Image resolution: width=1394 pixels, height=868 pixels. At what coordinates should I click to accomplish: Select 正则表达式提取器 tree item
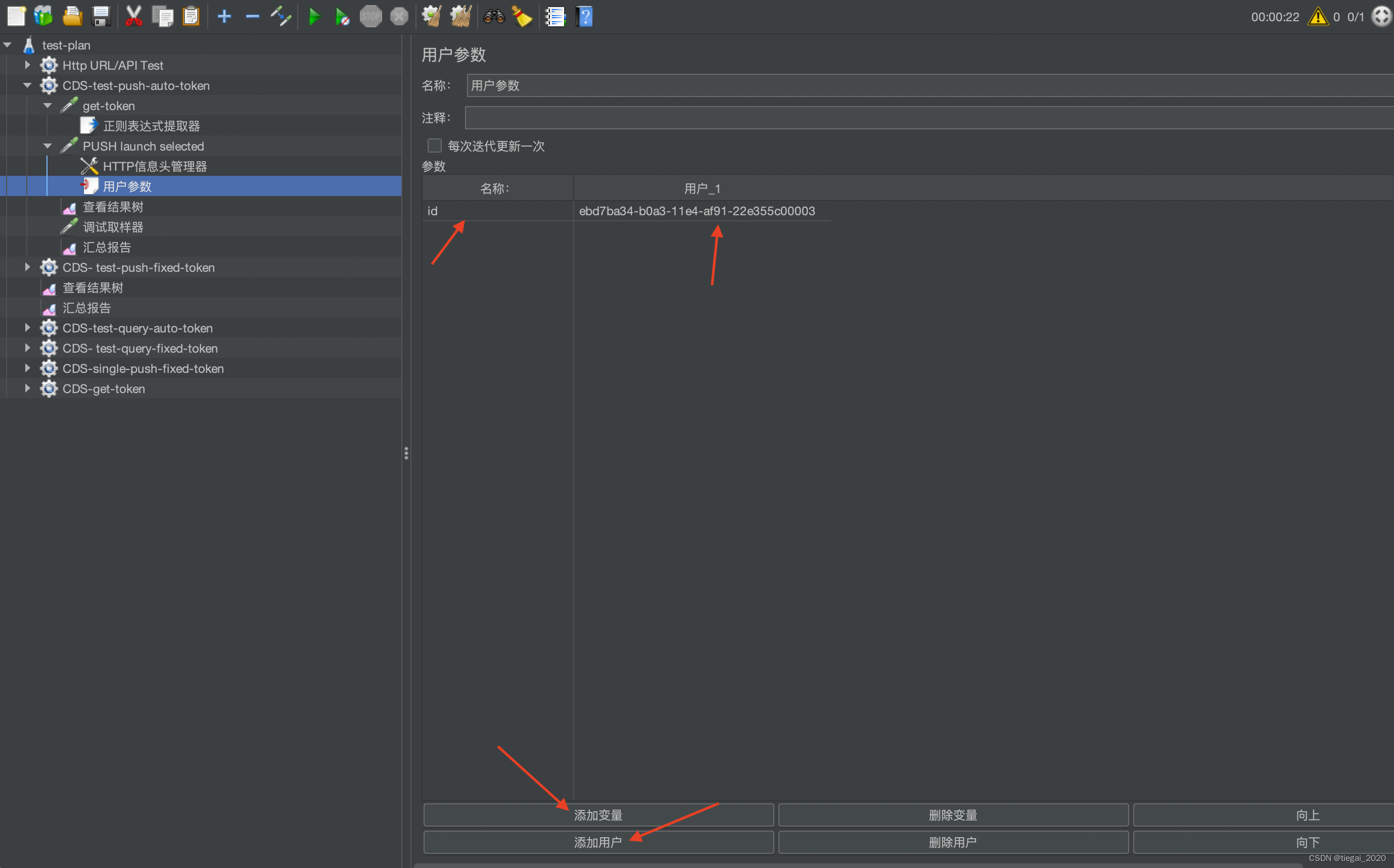pyautogui.click(x=152, y=126)
